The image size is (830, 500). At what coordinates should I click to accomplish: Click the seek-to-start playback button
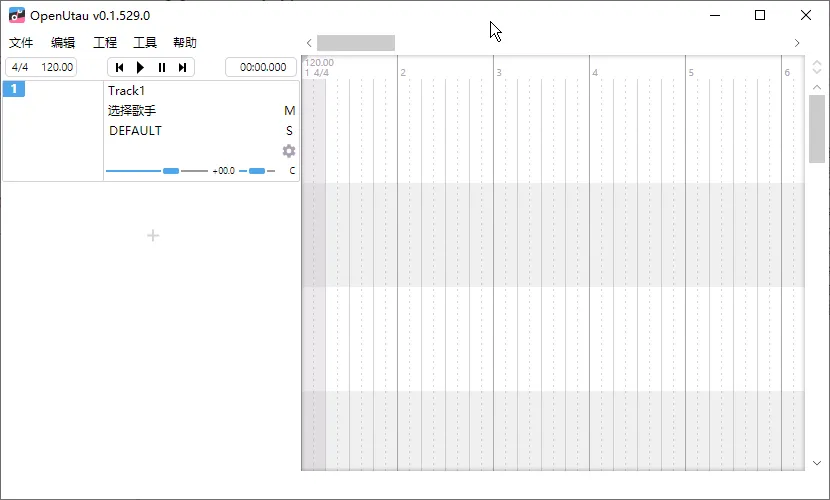click(119, 67)
